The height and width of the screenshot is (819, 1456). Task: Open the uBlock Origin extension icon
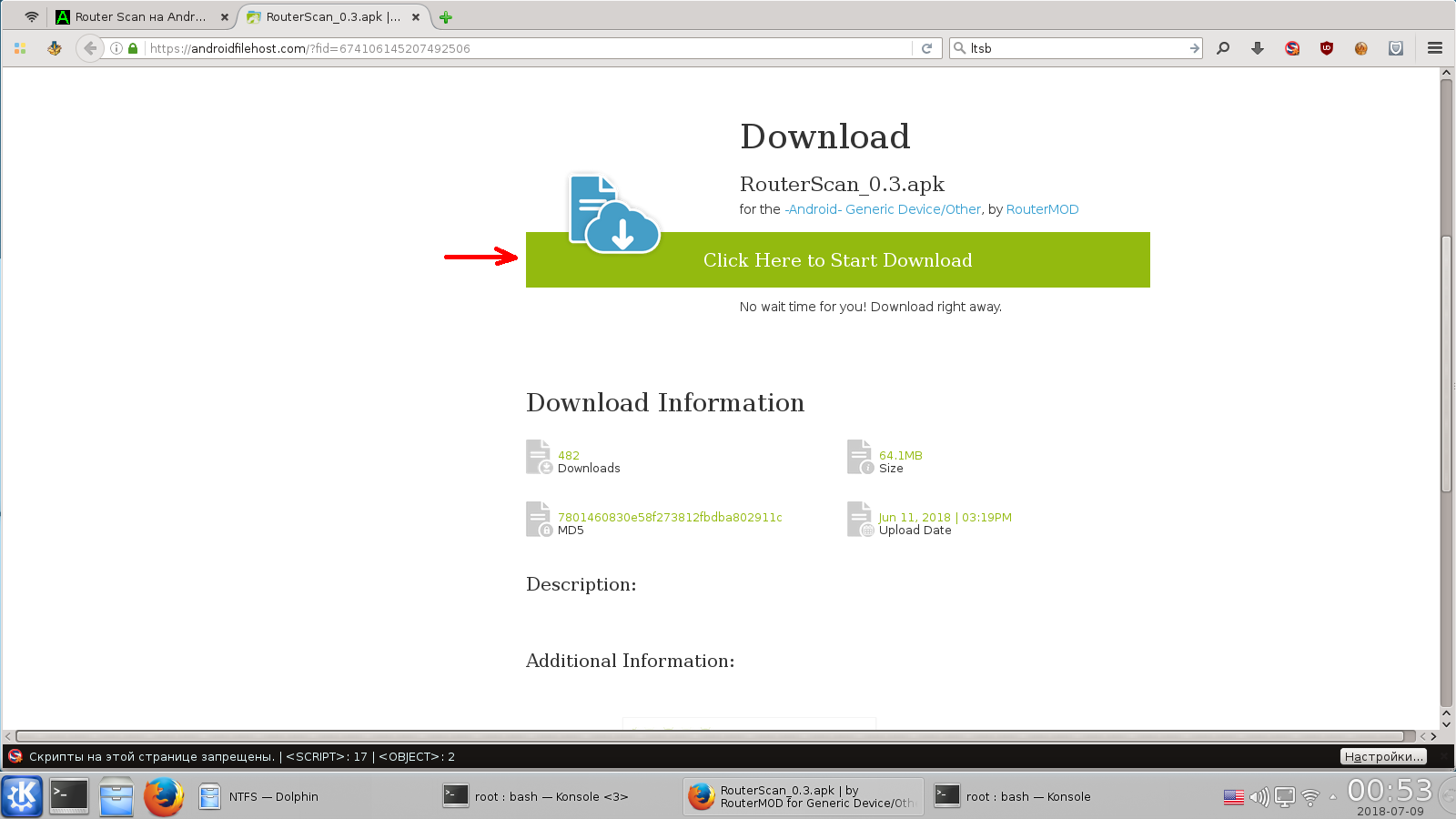(x=1327, y=48)
